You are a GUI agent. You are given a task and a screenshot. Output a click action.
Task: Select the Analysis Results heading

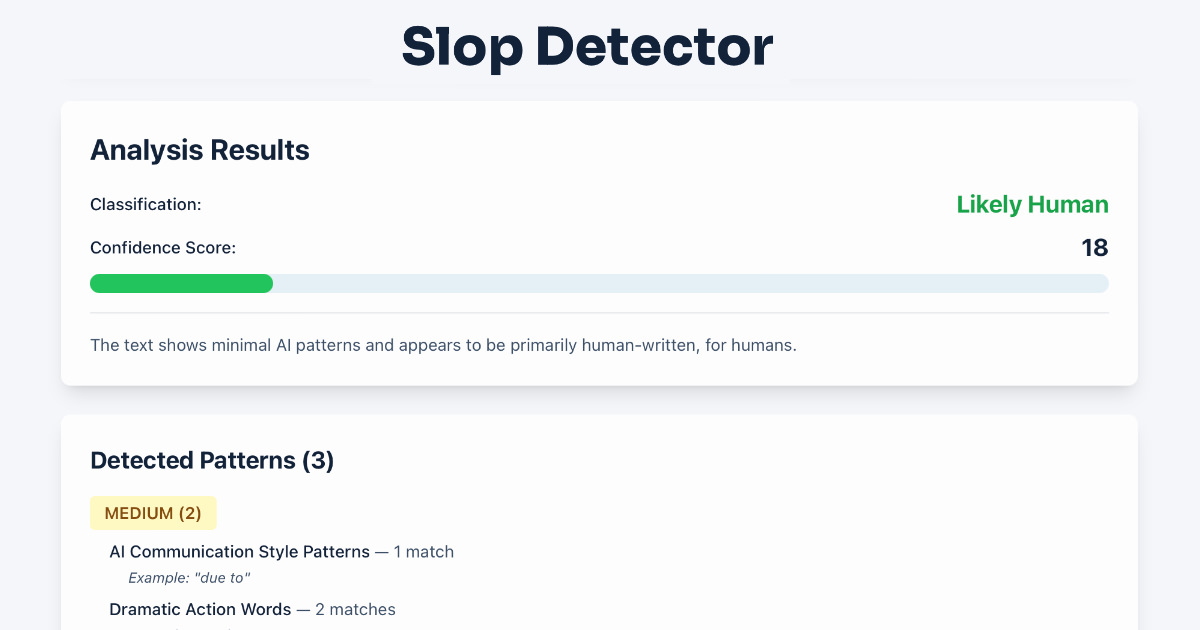tap(199, 150)
